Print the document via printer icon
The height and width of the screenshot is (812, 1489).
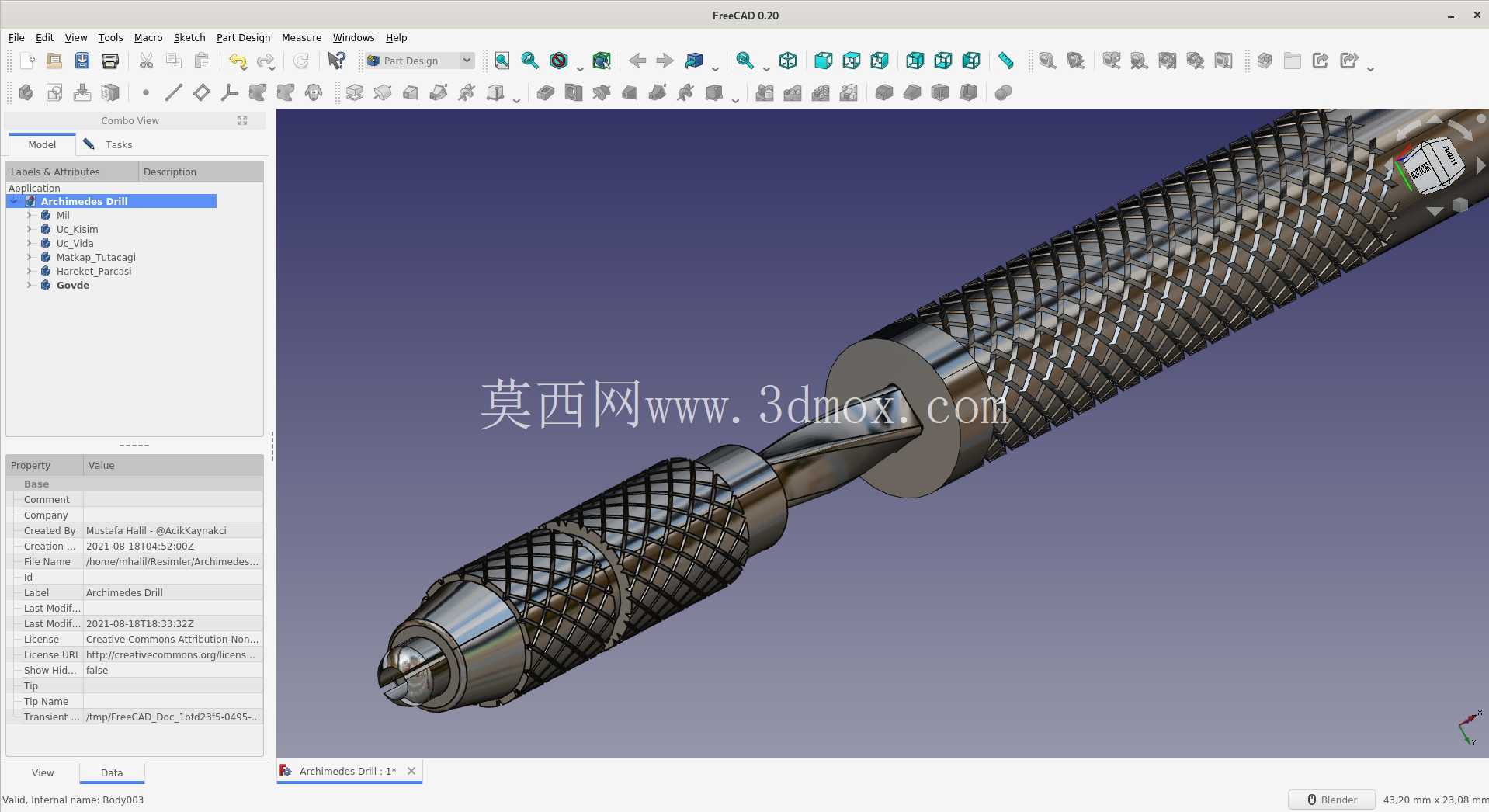(x=110, y=61)
